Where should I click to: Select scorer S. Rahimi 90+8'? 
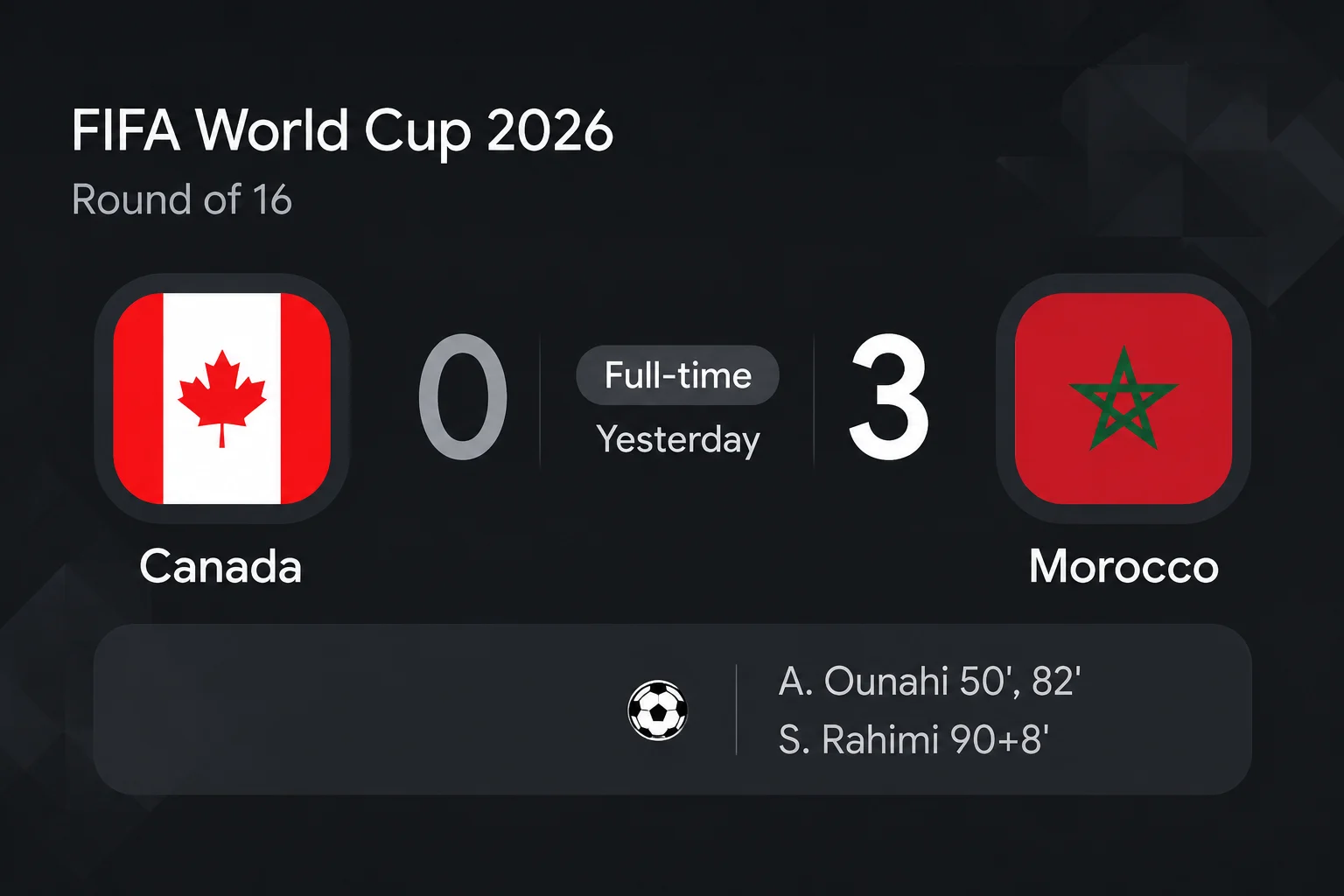[913, 740]
